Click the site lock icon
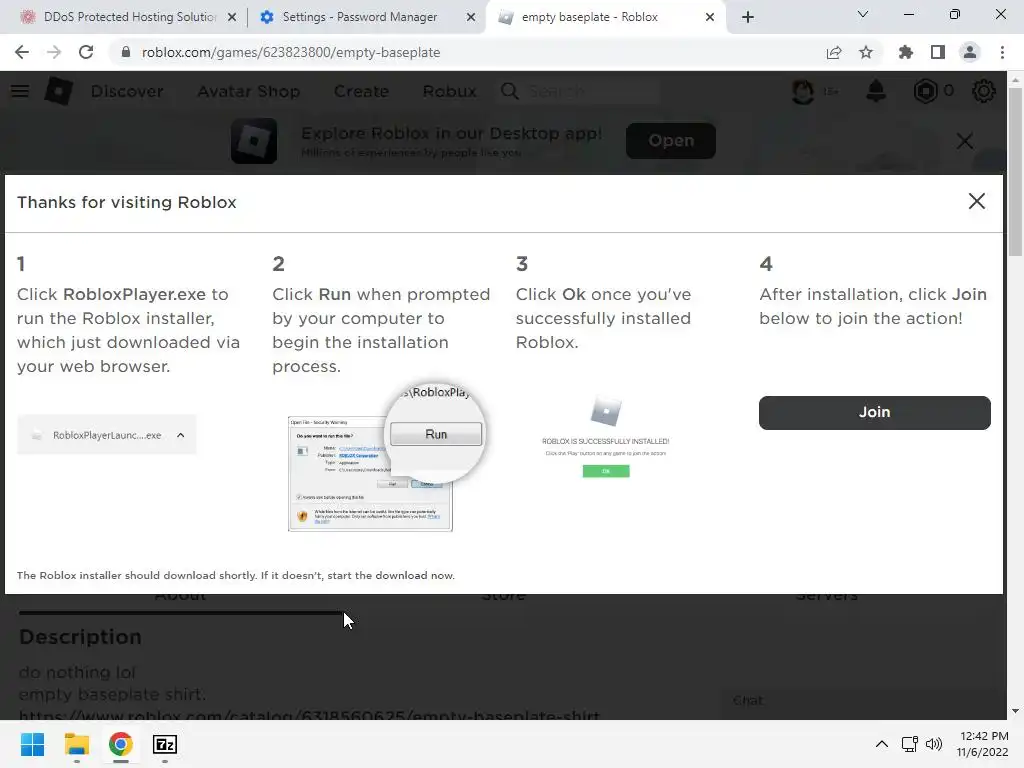Image resolution: width=1024 pixels, height=768 pixels. (x=126, y=52)
